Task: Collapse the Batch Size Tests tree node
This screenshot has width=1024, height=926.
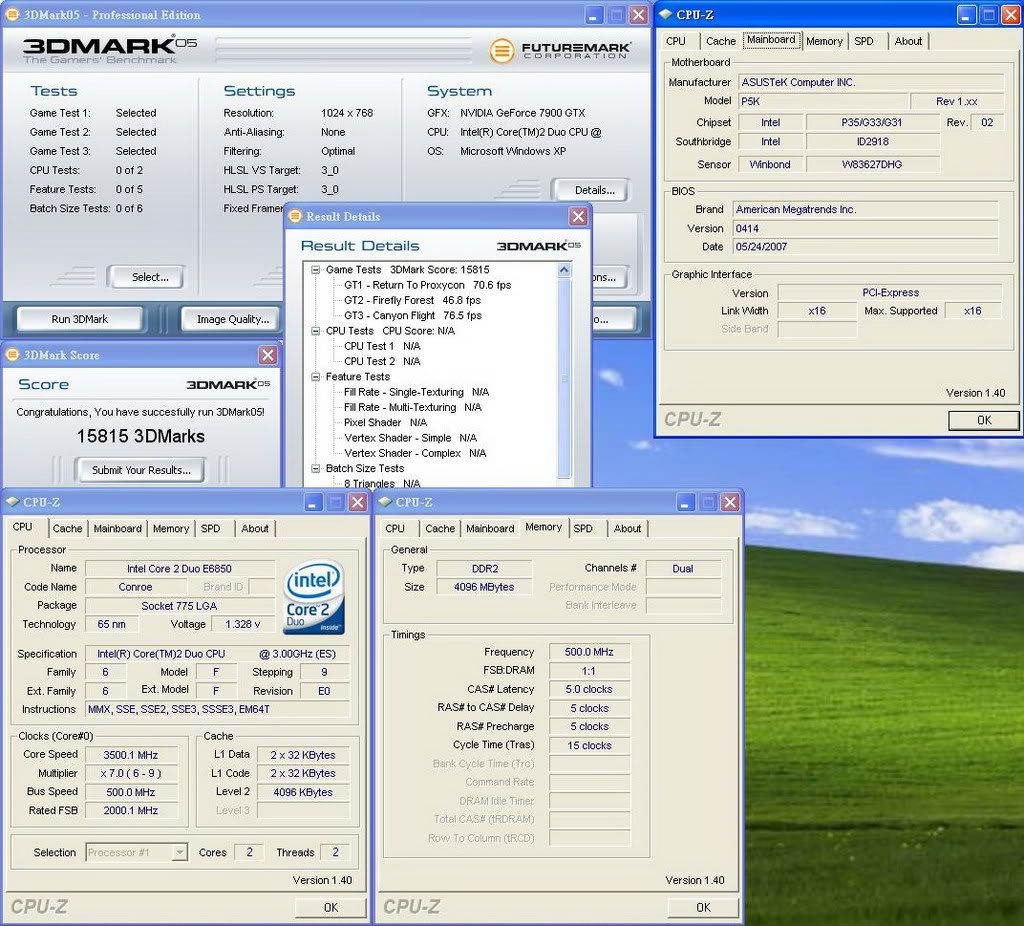Action: [x=316, y=468]
